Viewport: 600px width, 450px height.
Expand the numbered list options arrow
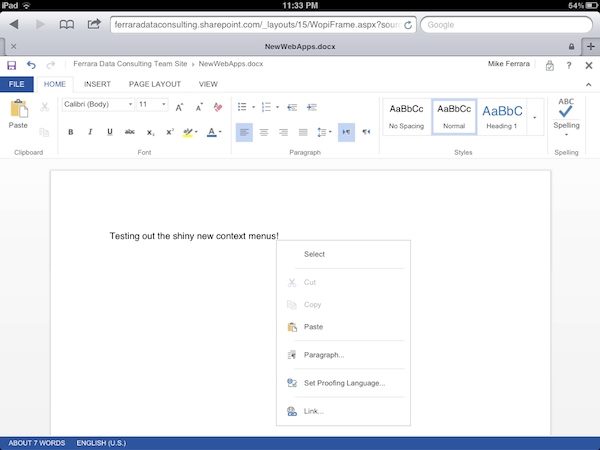pyautogui.click(x=277, y=108)
